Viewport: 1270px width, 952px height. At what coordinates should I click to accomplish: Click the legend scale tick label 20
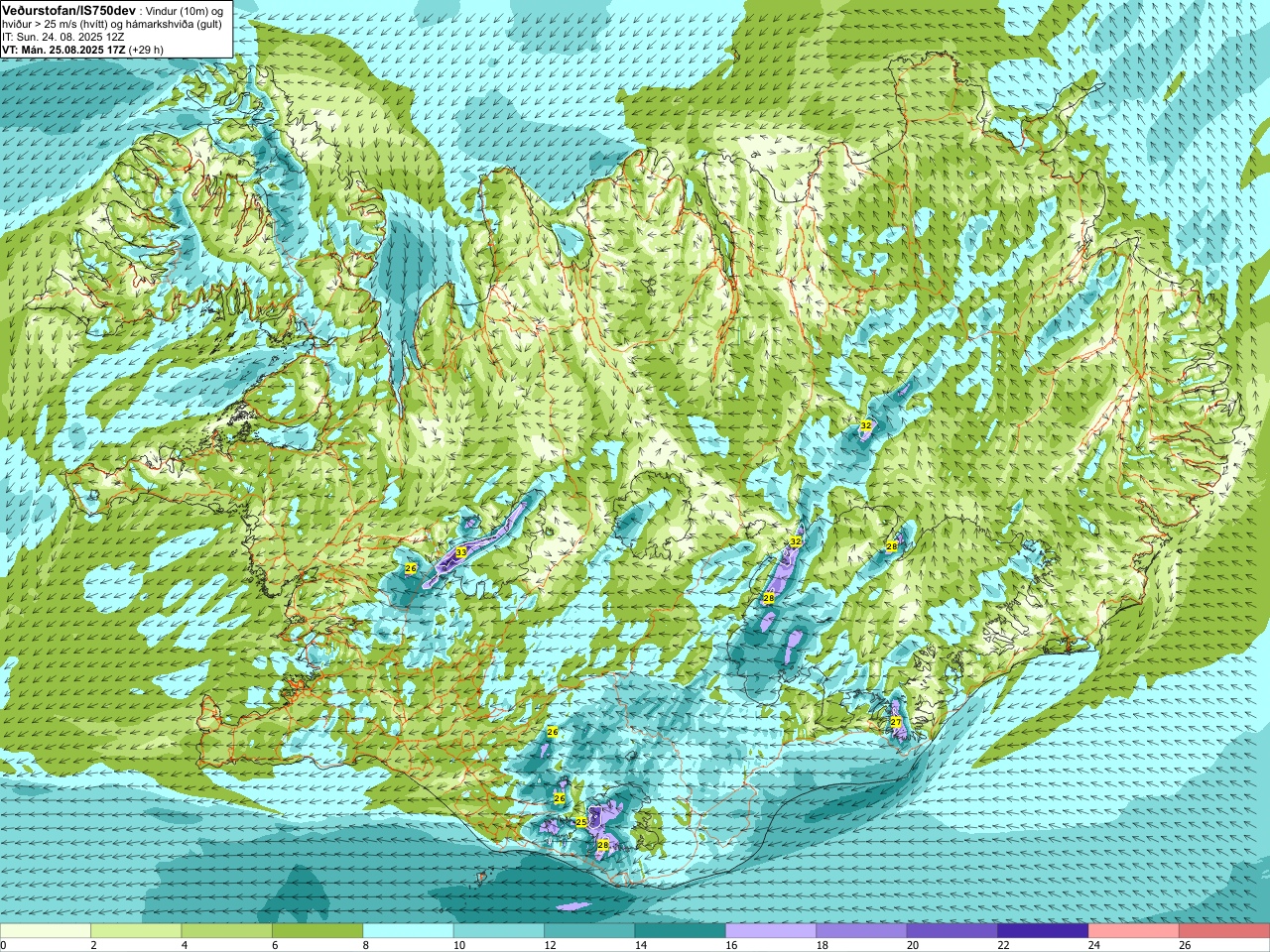click(x=914, y=945)
